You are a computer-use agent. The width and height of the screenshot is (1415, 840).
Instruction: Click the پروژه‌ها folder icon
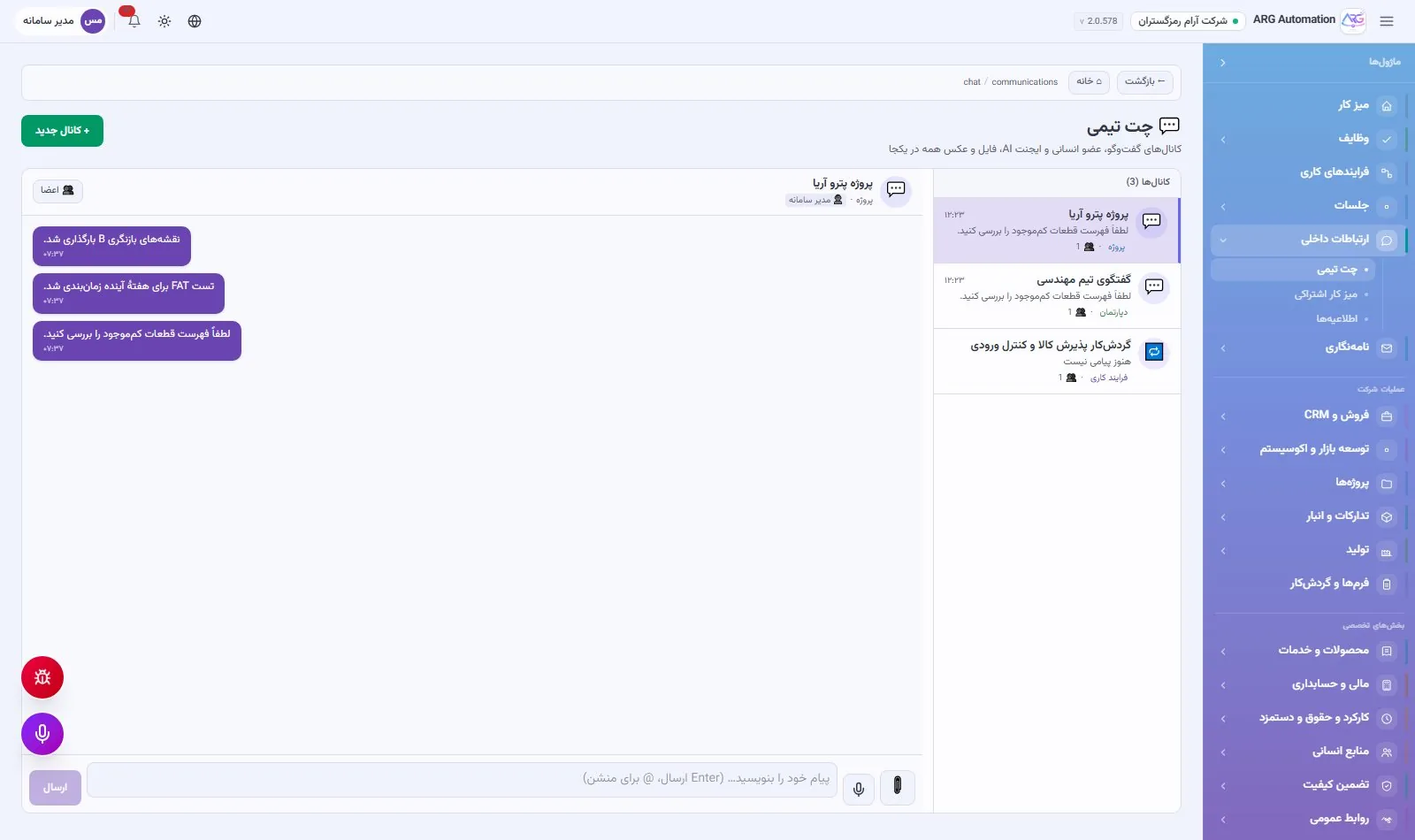pos(1387,484)
